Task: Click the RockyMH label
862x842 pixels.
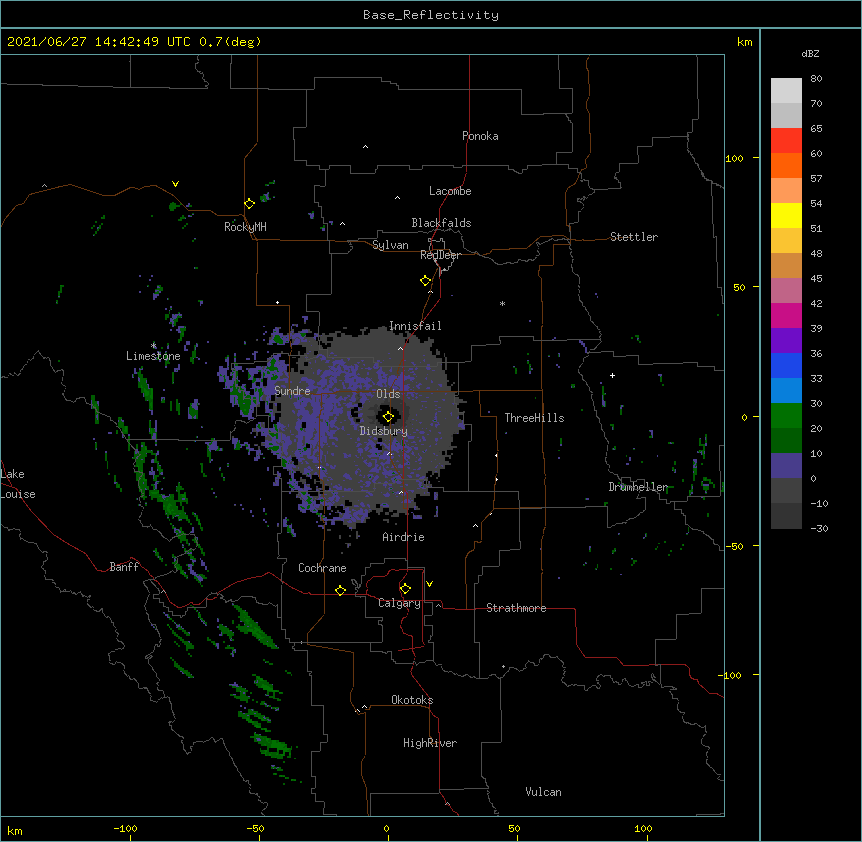Action: click(245, 227)
